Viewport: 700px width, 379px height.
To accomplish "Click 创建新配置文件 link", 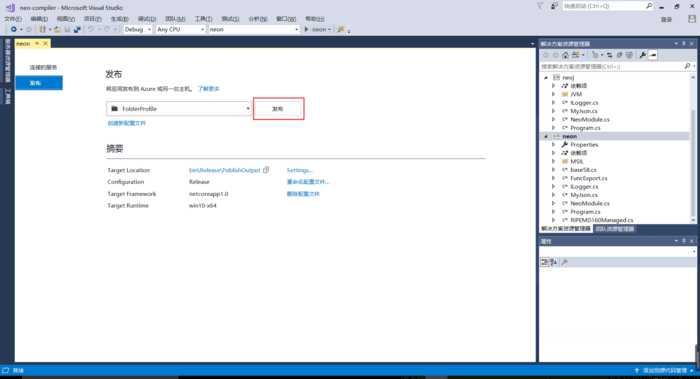I will [127, 123].
